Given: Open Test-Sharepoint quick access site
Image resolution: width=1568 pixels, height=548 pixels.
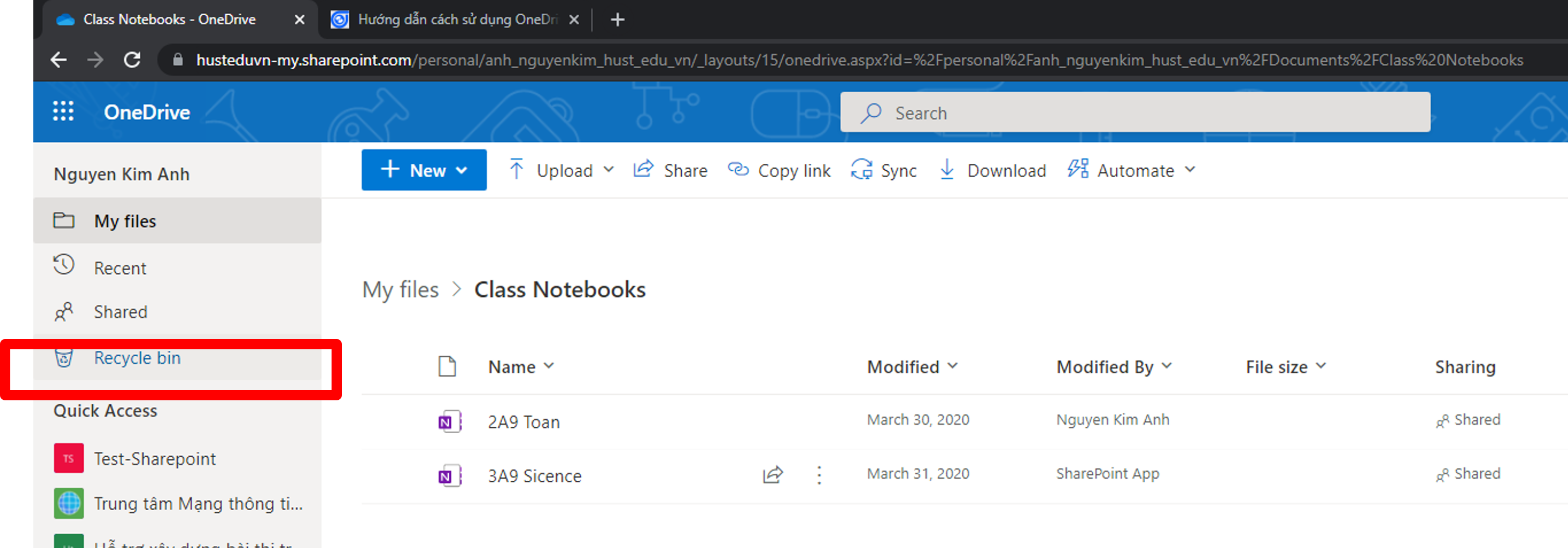Looking at the screenshot, I should pyautogui.click(x=154, y=459).
